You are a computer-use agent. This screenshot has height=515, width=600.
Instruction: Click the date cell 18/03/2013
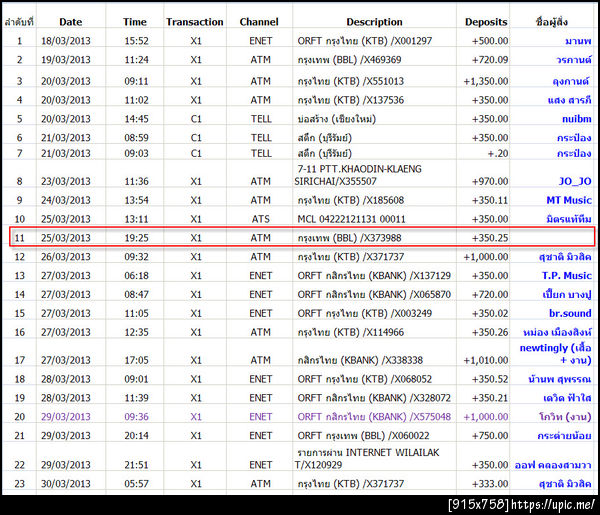point(66,41)
